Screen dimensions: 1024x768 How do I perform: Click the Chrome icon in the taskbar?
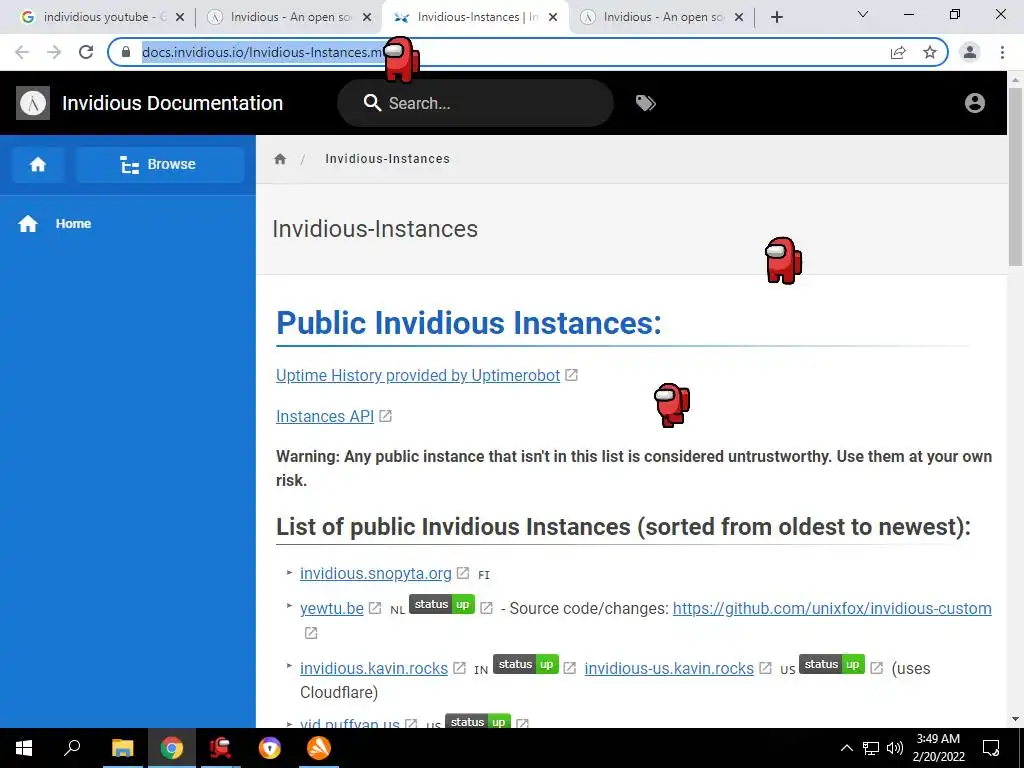171,748
